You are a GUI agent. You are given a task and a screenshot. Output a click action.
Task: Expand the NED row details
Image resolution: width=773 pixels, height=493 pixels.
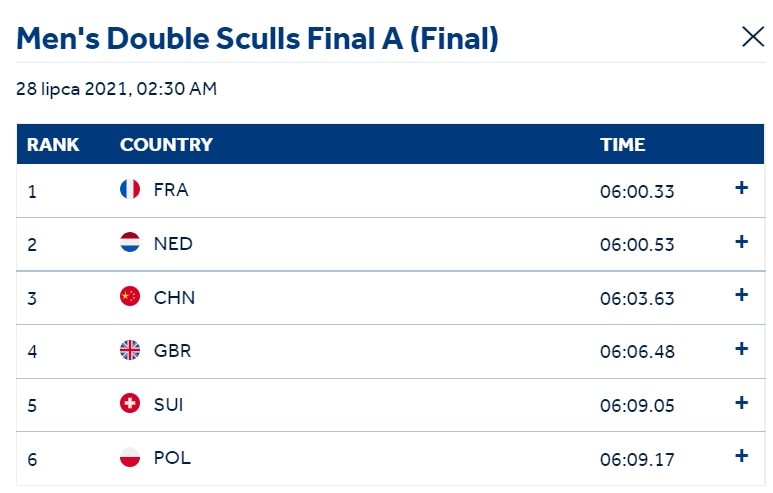(741, 242)
